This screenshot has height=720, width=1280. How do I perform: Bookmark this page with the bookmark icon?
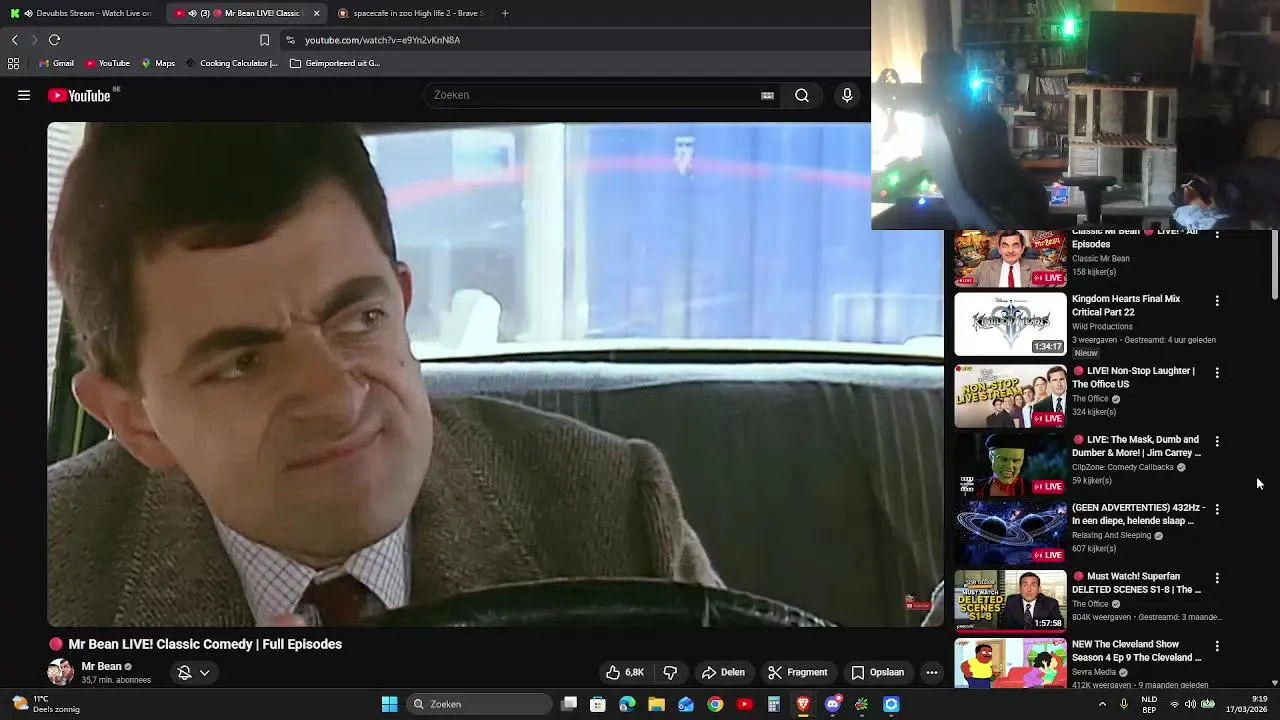click(x=264, y=40)
